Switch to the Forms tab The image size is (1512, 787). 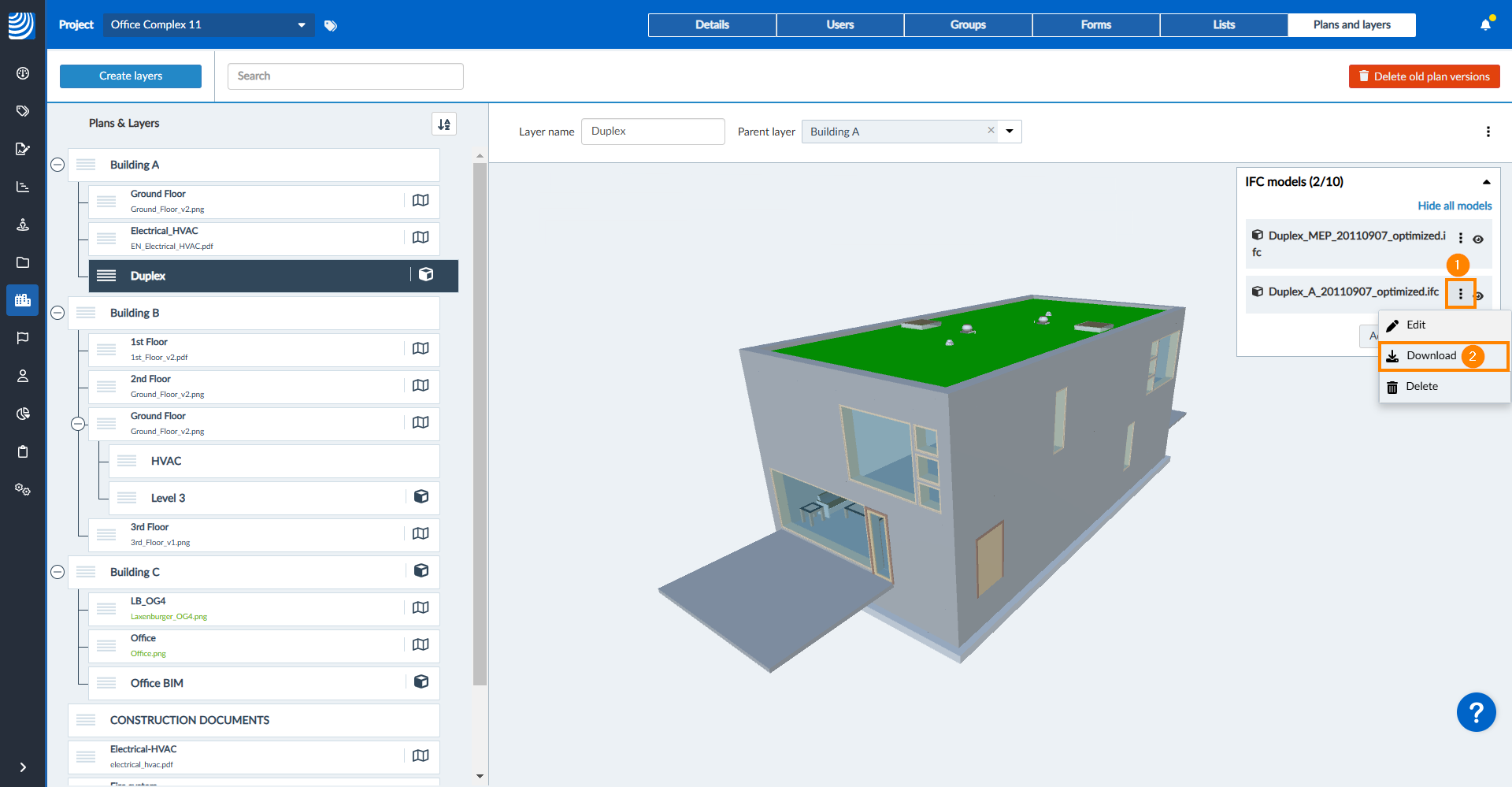[1095, 25]
